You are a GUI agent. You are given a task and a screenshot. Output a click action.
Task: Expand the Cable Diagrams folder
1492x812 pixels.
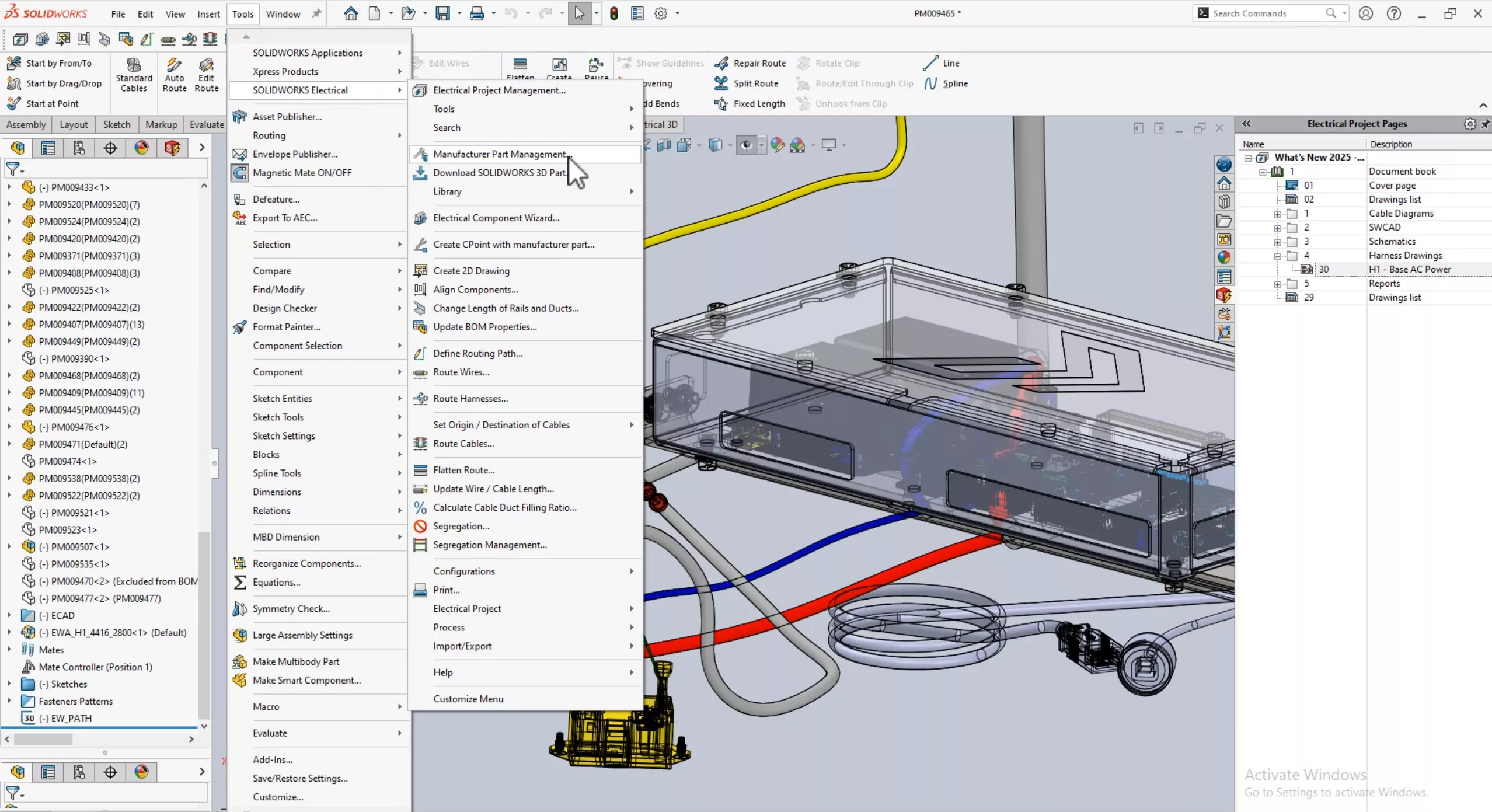pyautogui.click(x=1277, y=214)
